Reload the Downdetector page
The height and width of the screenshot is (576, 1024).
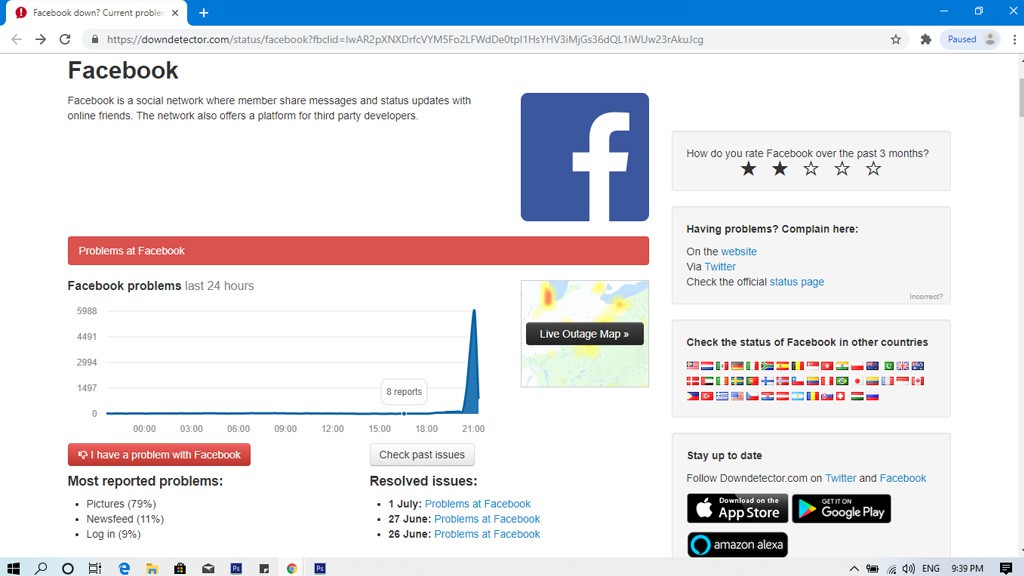(x=65, y=39)
